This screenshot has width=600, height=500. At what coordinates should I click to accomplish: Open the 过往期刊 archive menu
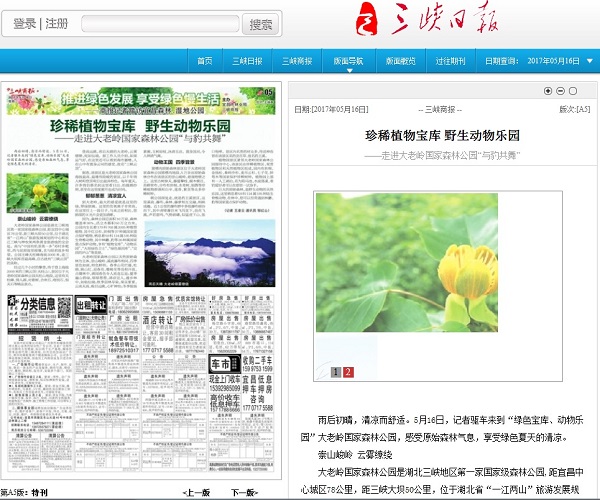point(451,61)
